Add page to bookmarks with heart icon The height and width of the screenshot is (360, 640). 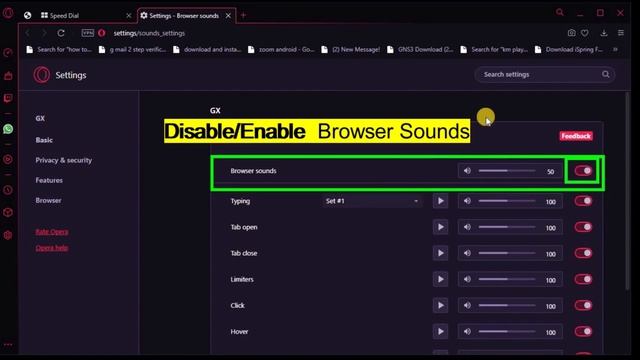[x=585, y=33]
